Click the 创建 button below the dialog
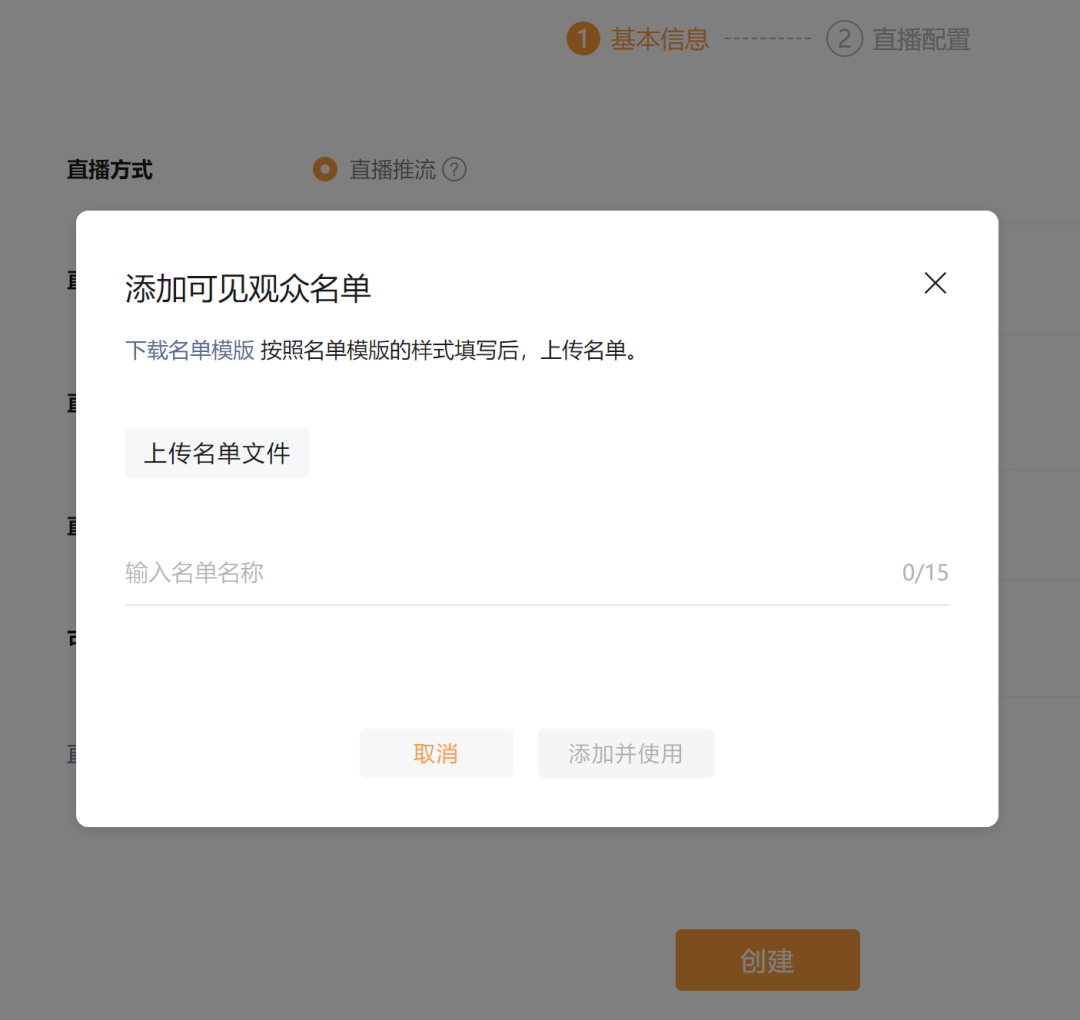 767,960
